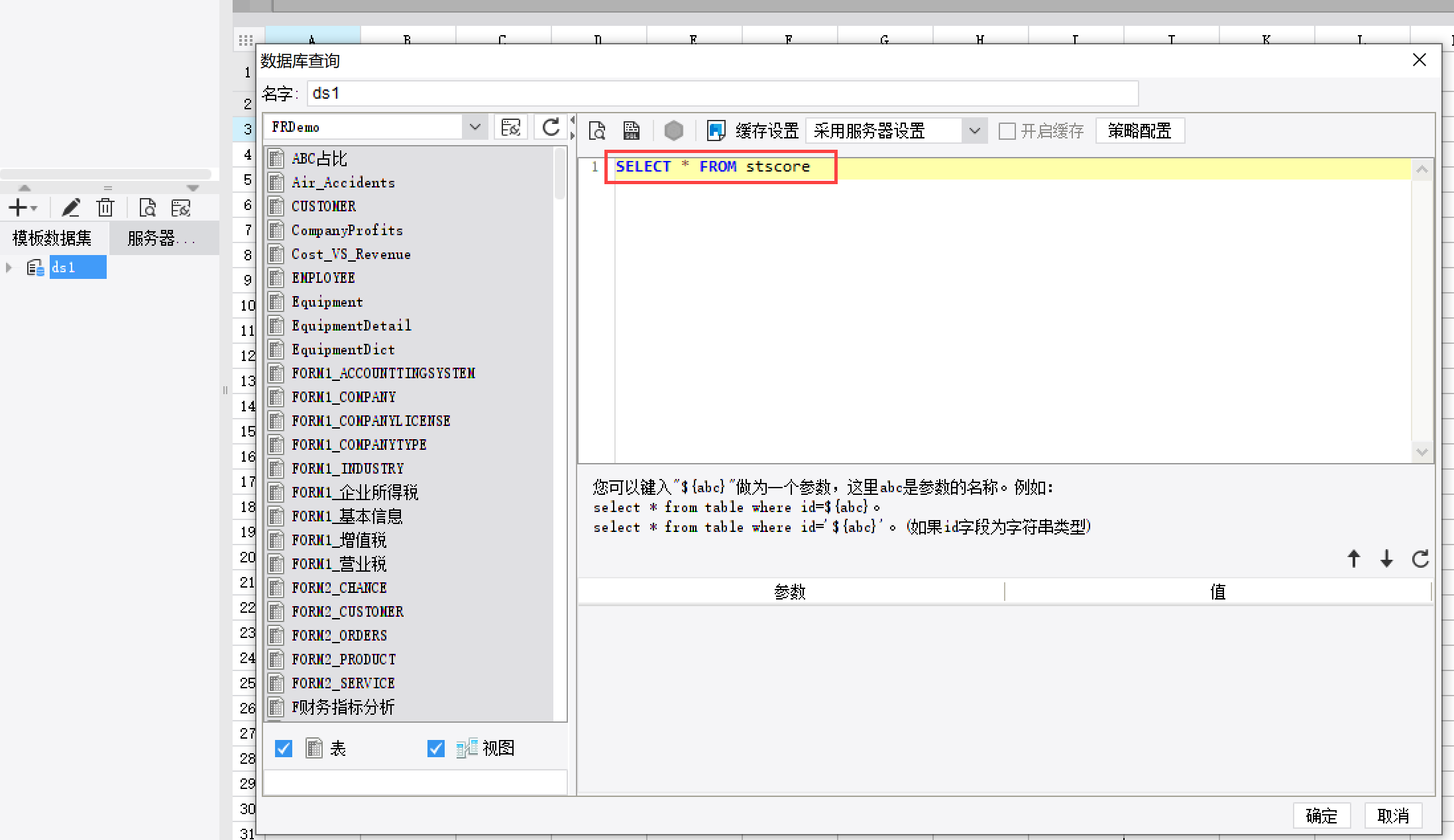Click the 策略配置 button
This screenshot has width=1454, height=840.
(x=1139, y=131)
